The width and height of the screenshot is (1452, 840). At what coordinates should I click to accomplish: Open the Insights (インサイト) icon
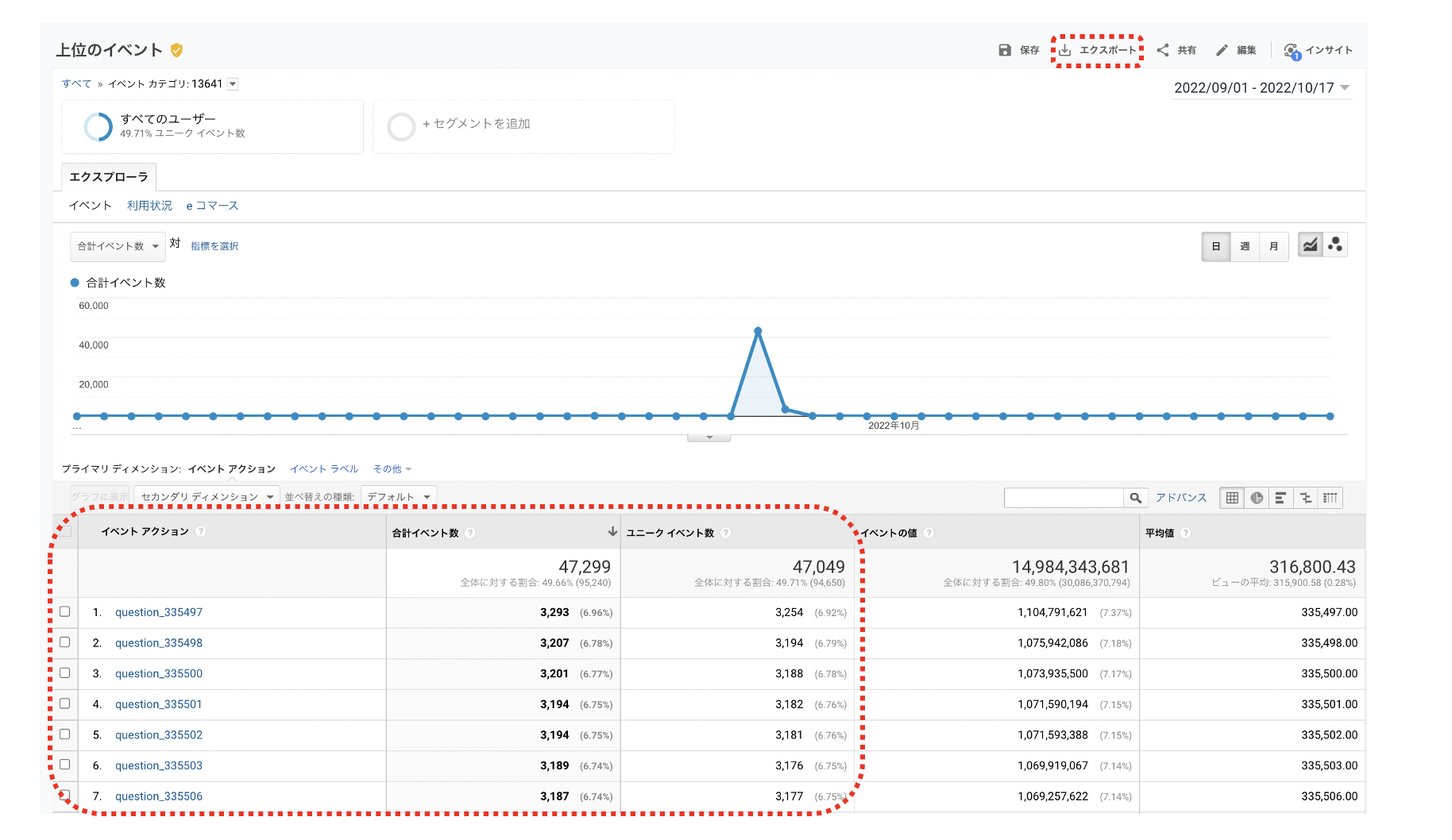point(1292,51)
